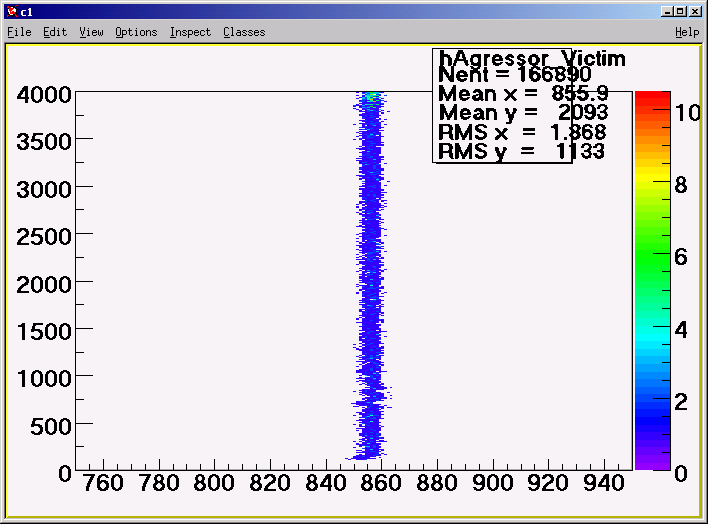Click the y-axis label 2500
Screen dimensions: 708x524
tap(44, 237)
